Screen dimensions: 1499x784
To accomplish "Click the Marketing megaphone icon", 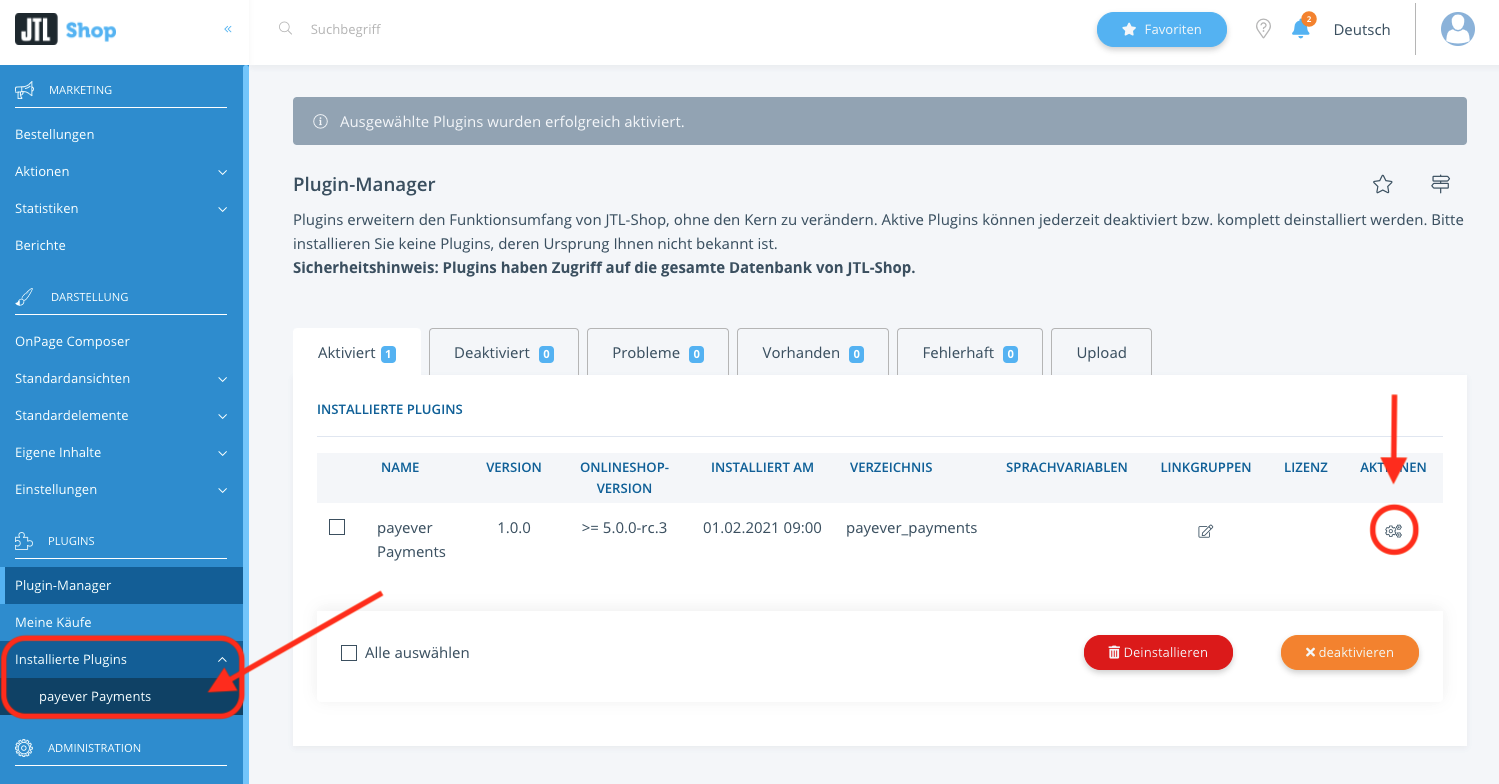I will (25, 90).
